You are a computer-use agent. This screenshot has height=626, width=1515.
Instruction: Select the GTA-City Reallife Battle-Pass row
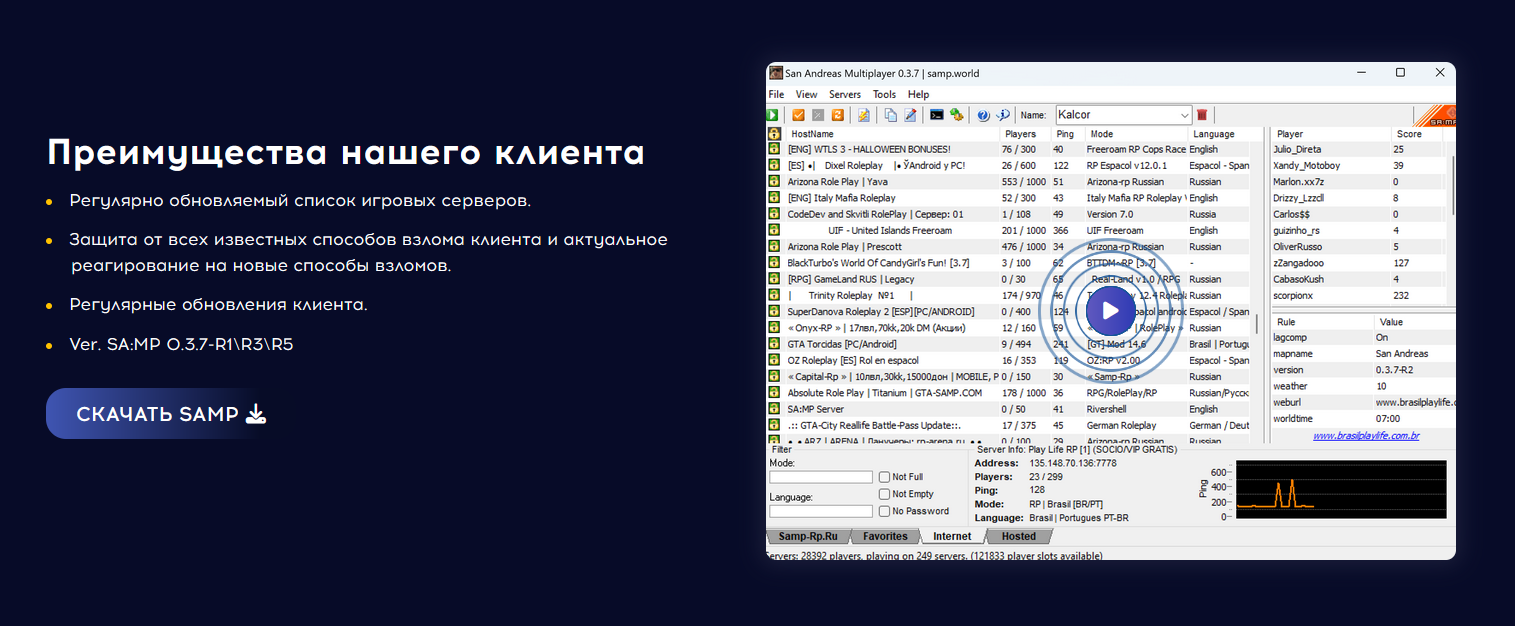click(x=1008, y=425)
